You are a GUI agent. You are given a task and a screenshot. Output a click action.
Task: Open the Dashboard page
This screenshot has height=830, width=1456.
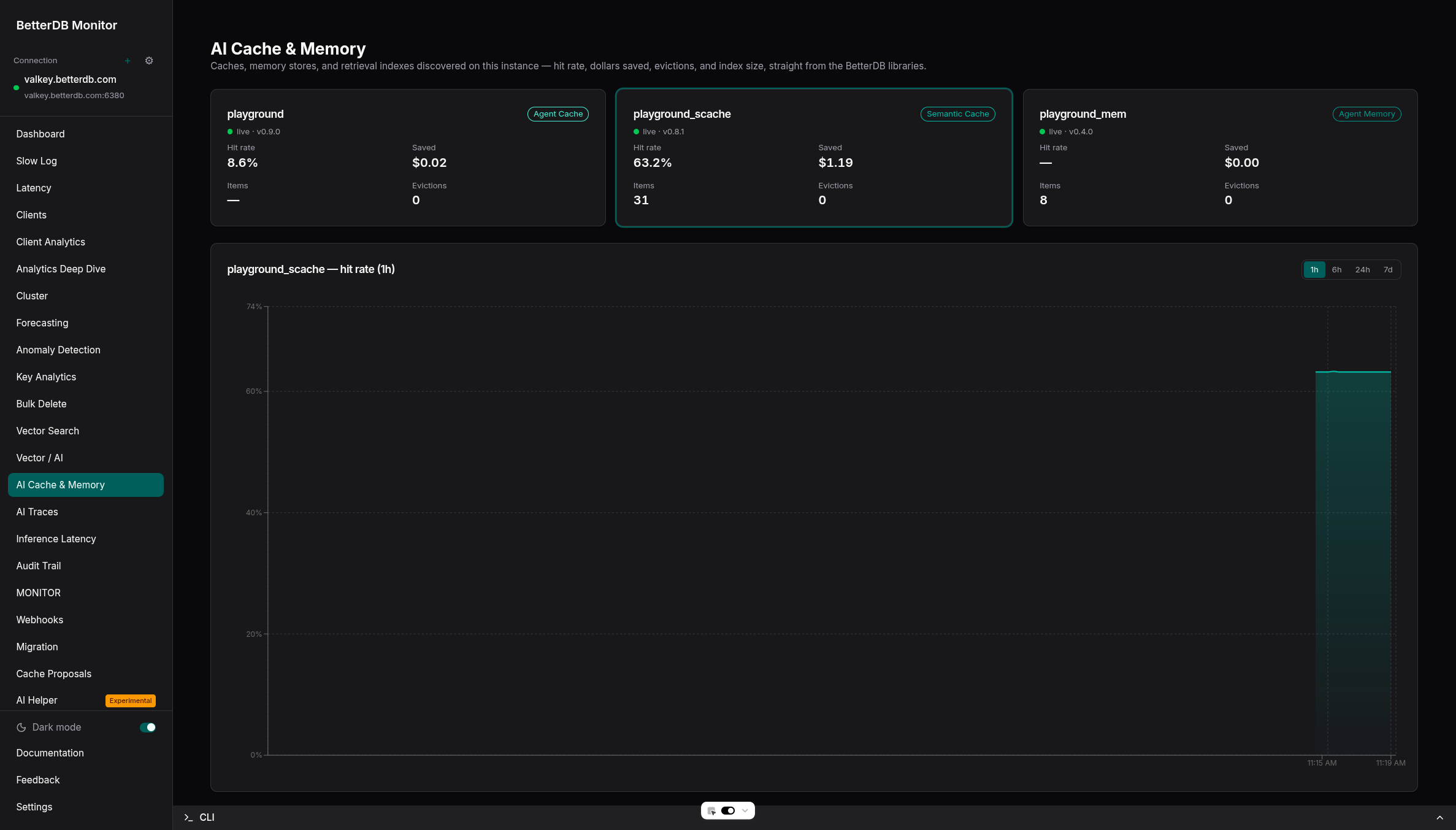click(86, 134)
